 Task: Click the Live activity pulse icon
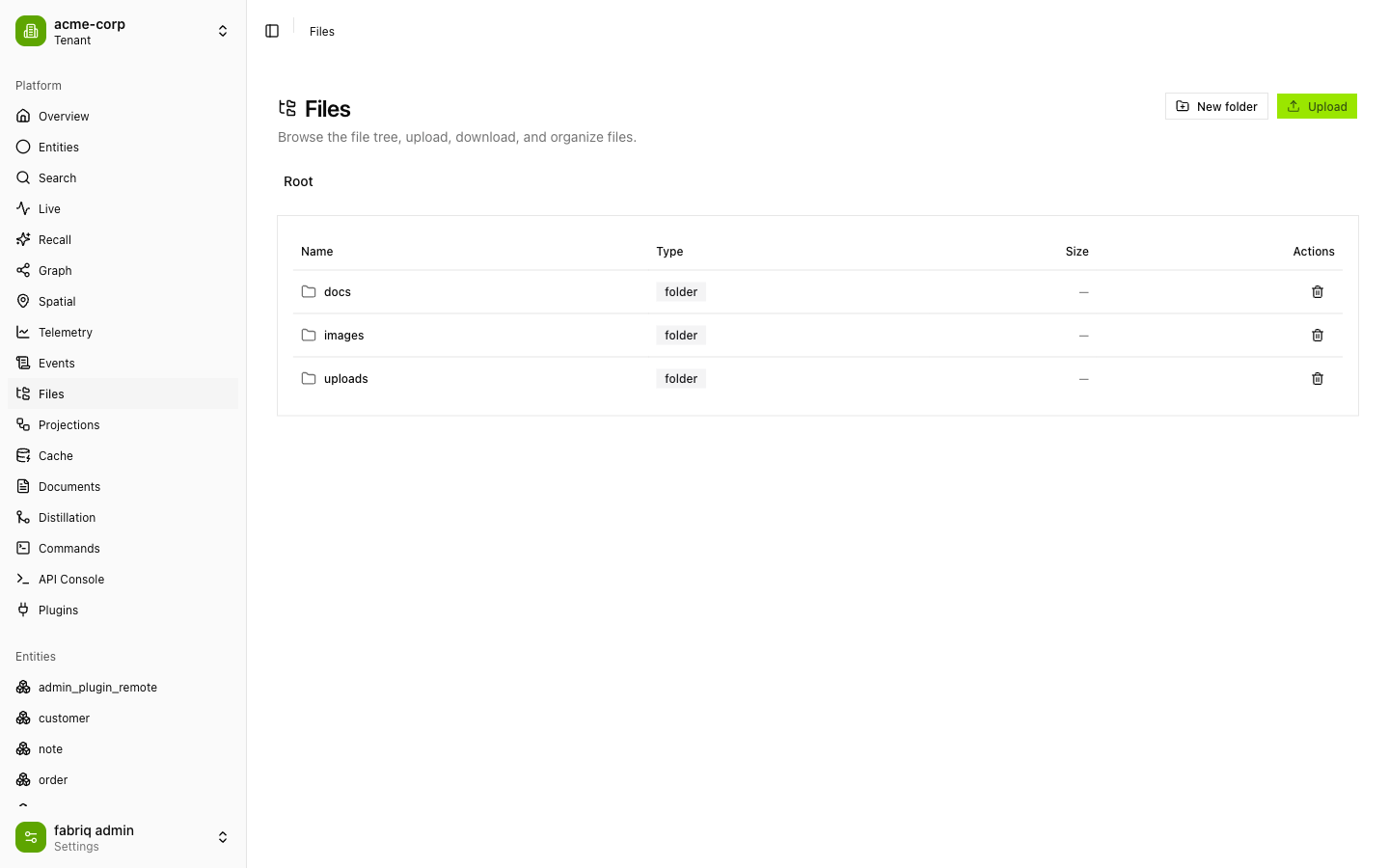[x=23, y=208]
